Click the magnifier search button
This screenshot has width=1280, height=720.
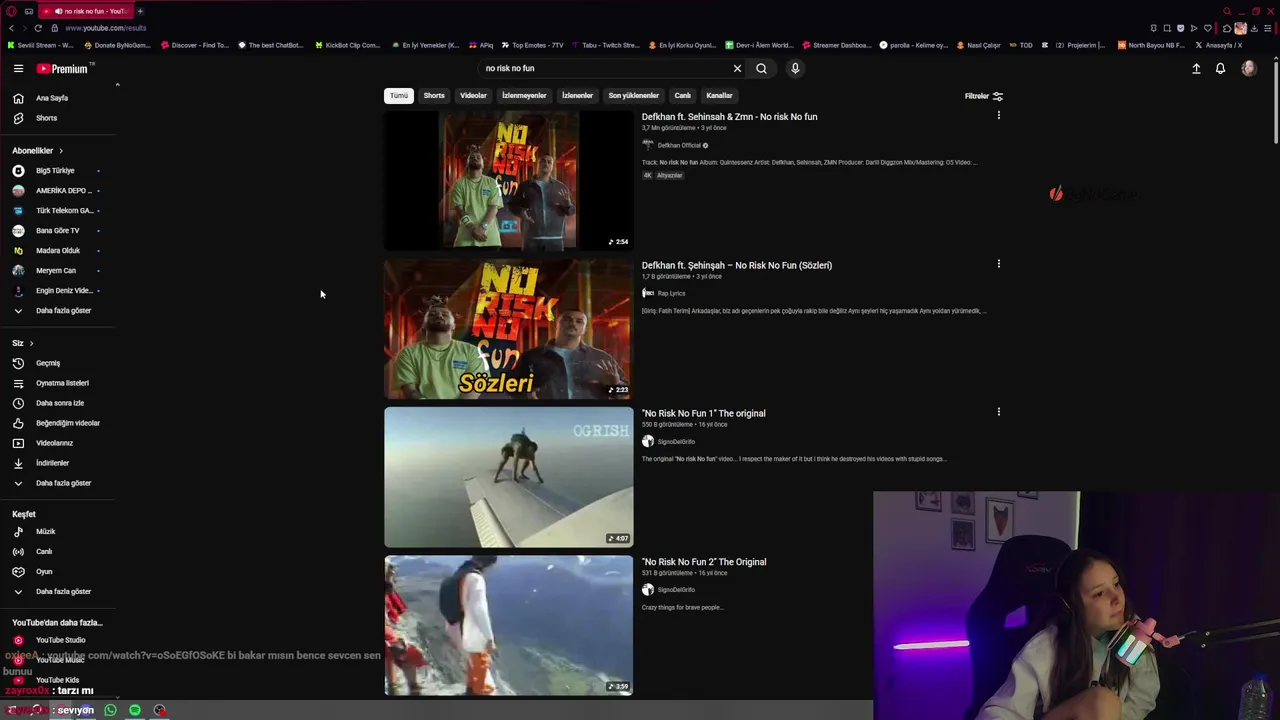coord(761,68)
